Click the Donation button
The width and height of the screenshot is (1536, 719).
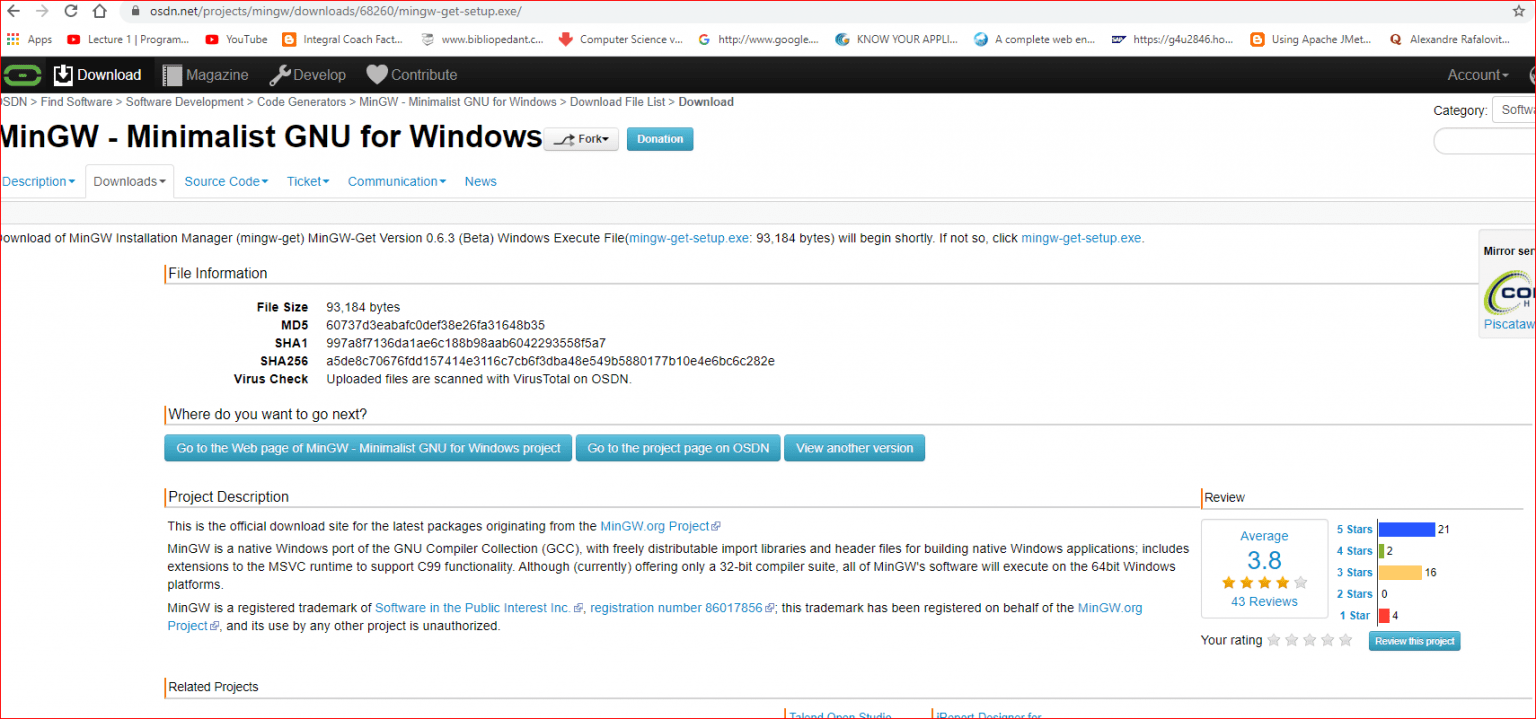[659, 139]
